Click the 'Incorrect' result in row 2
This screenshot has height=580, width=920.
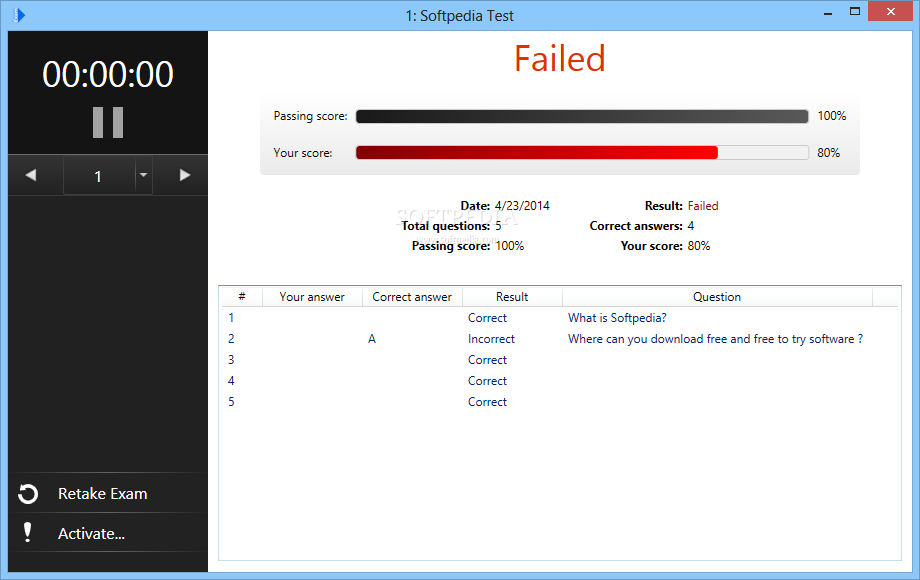tap(491, 339)
